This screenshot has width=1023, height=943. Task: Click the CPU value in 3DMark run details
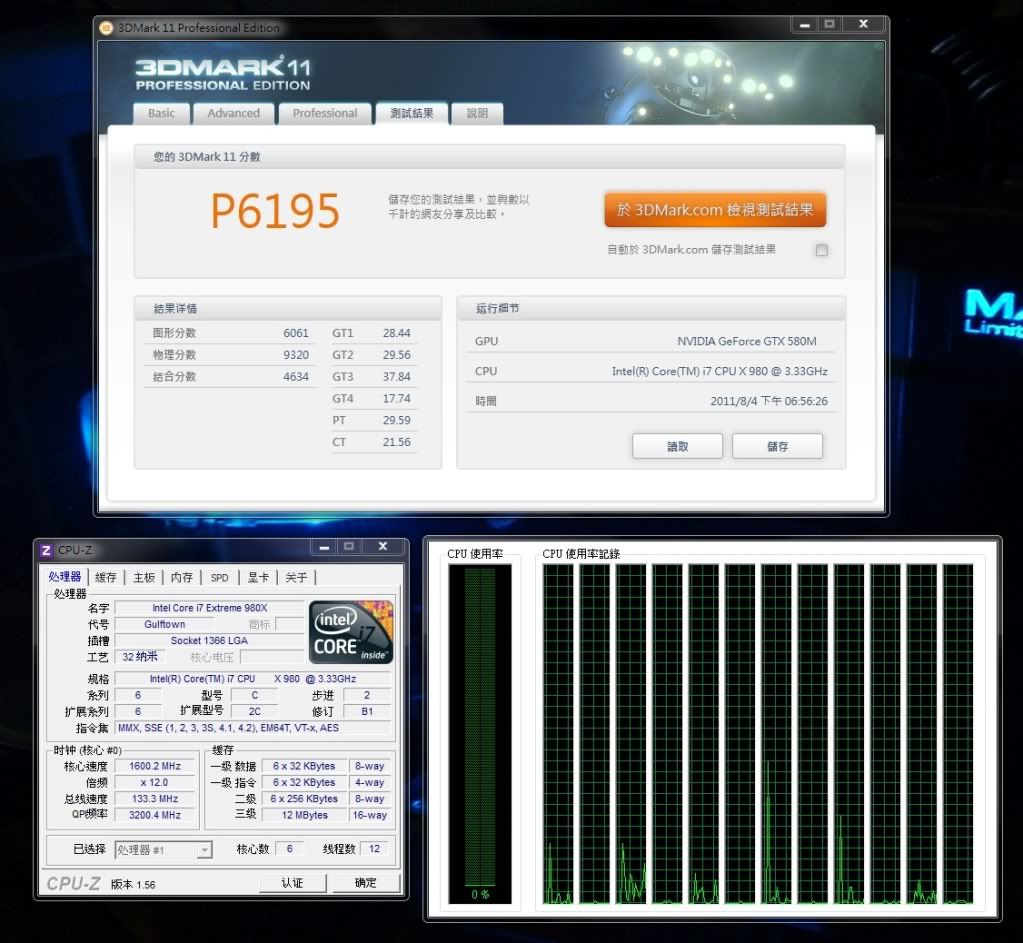[720, 371]
